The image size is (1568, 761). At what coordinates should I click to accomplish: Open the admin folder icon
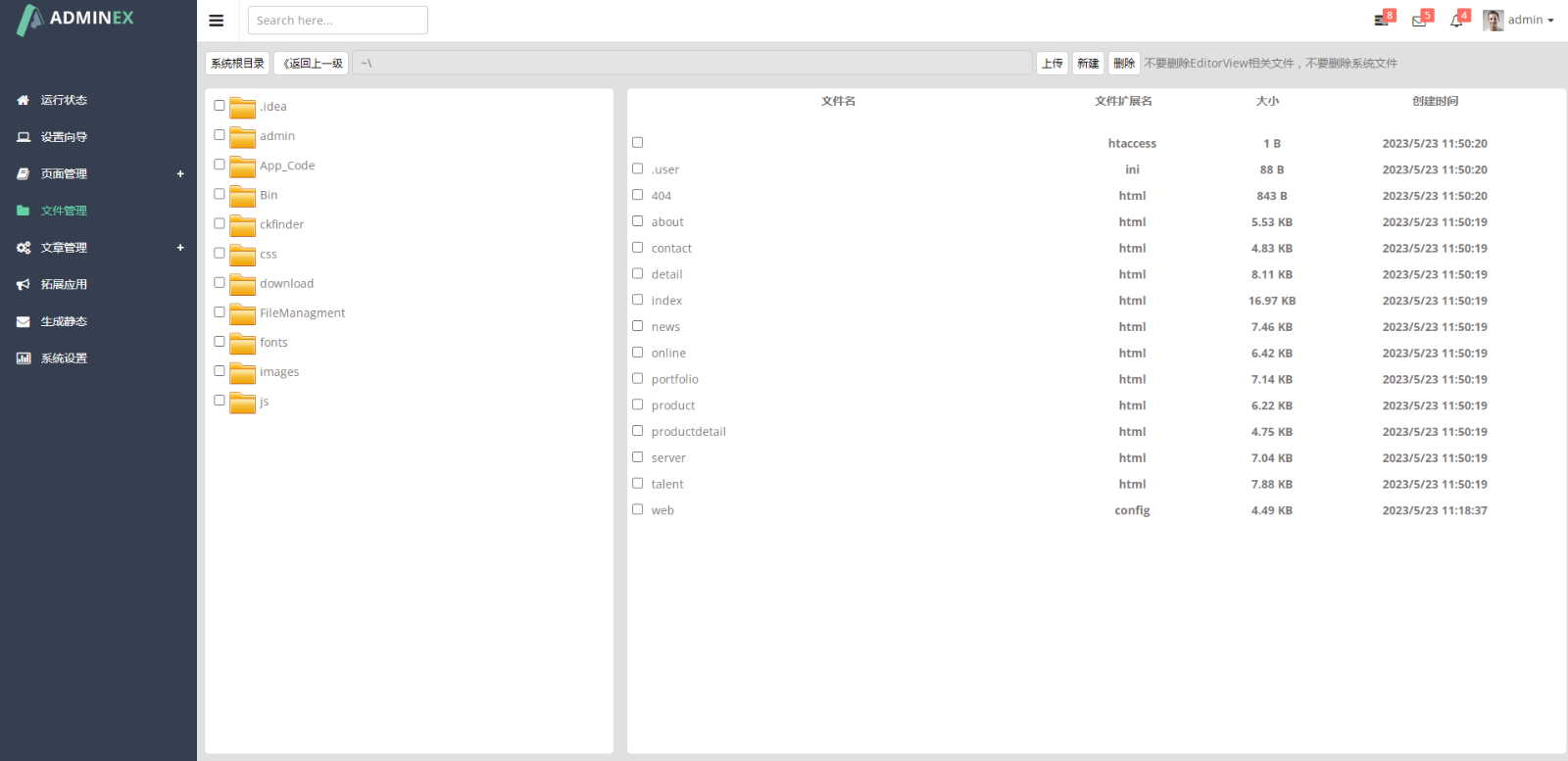[242, 137]
